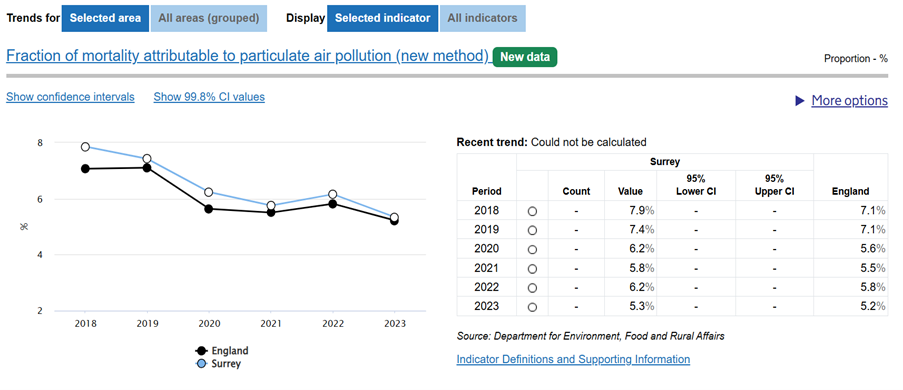Image resolution: width=903 pixels, height=390 pixels.
Task: Click England 2019 data point on chart
Action: point(147,168)
